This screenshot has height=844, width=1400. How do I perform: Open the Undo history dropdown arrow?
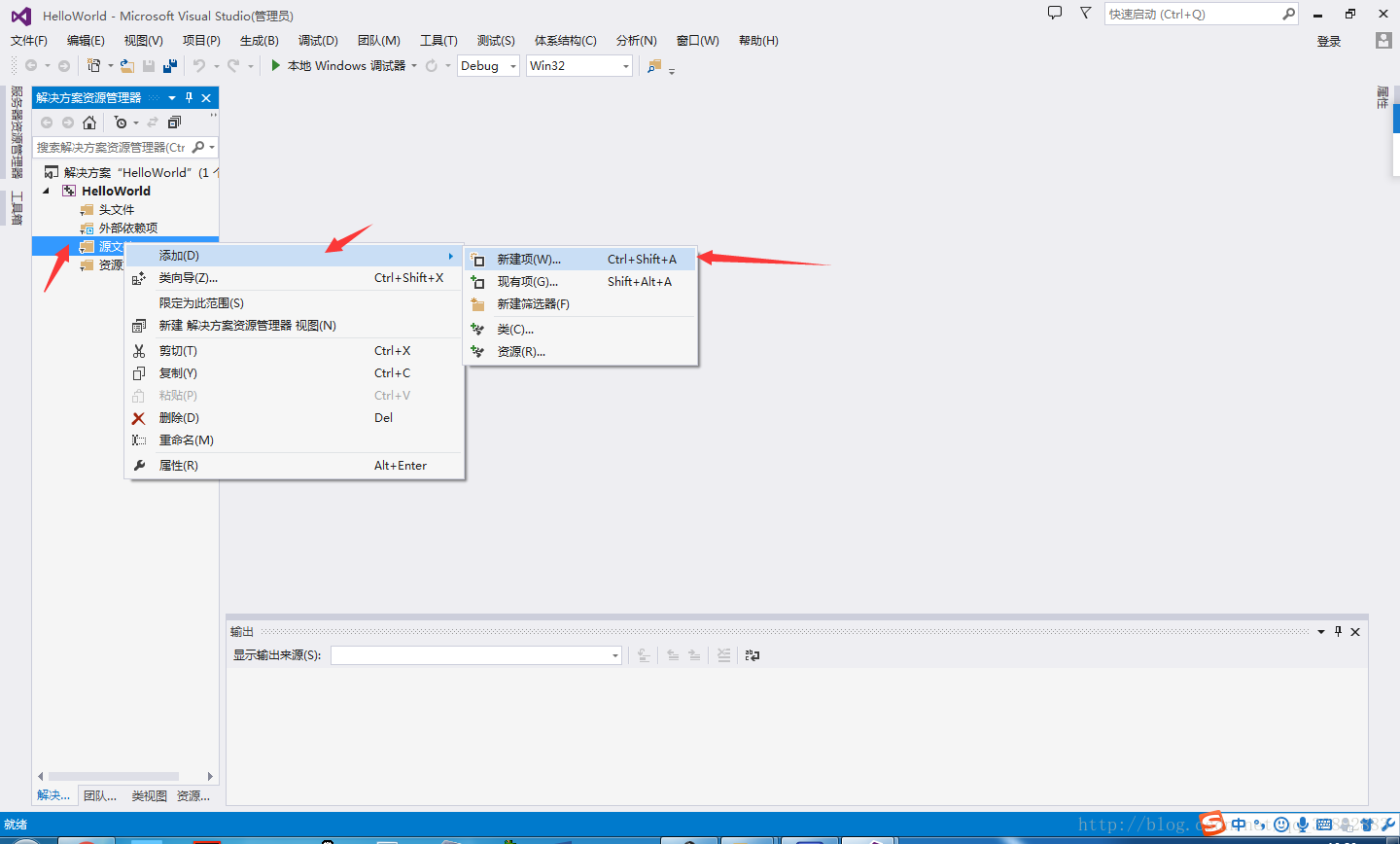[216, 65]
